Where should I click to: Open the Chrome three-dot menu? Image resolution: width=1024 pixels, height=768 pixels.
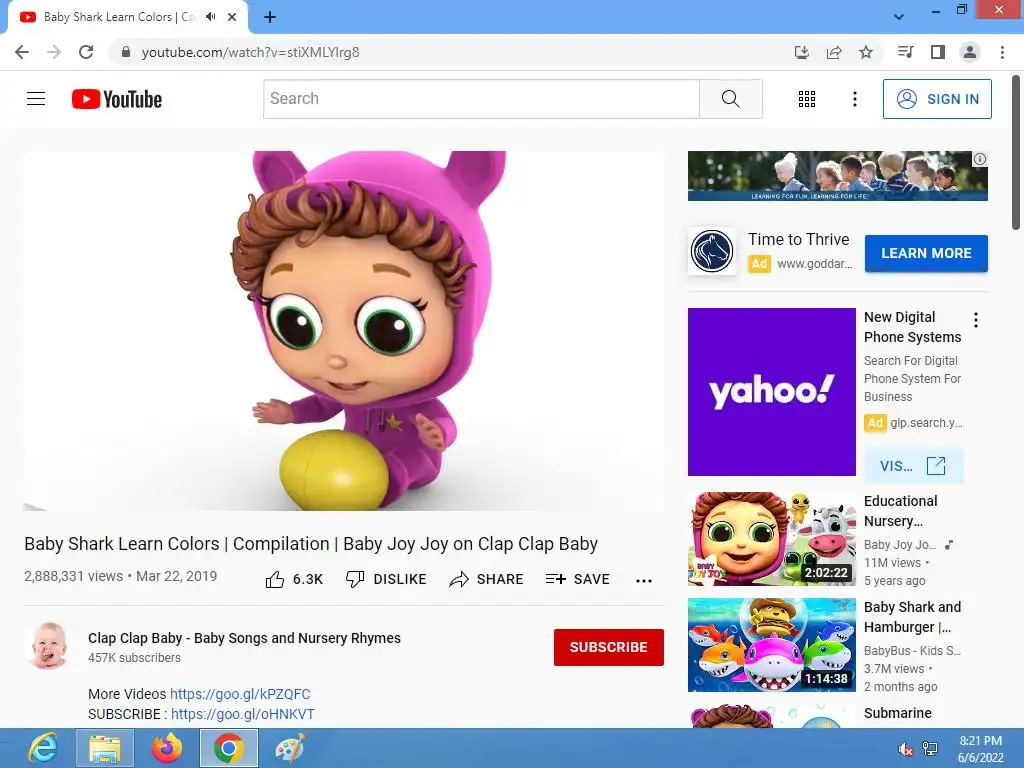pyautogui.click(x=1002, y=52)
